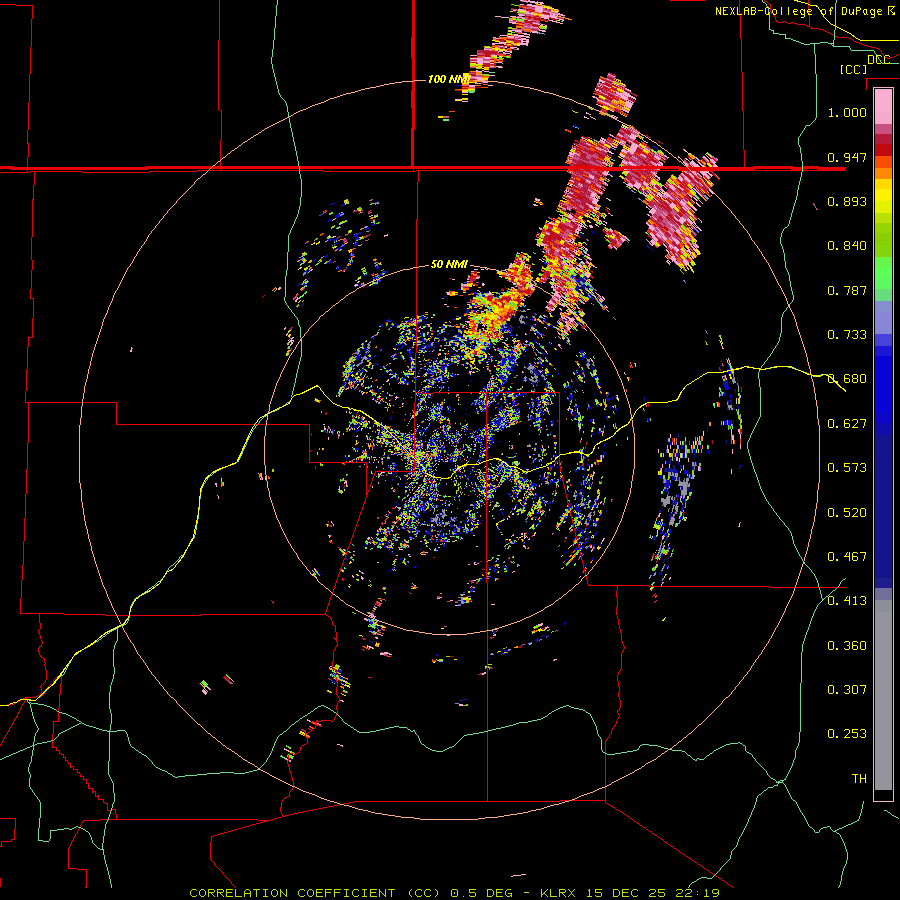This screenshot has height=900, width=900.
Task: Select the 0.573 scale value
Action: (847, 468)
